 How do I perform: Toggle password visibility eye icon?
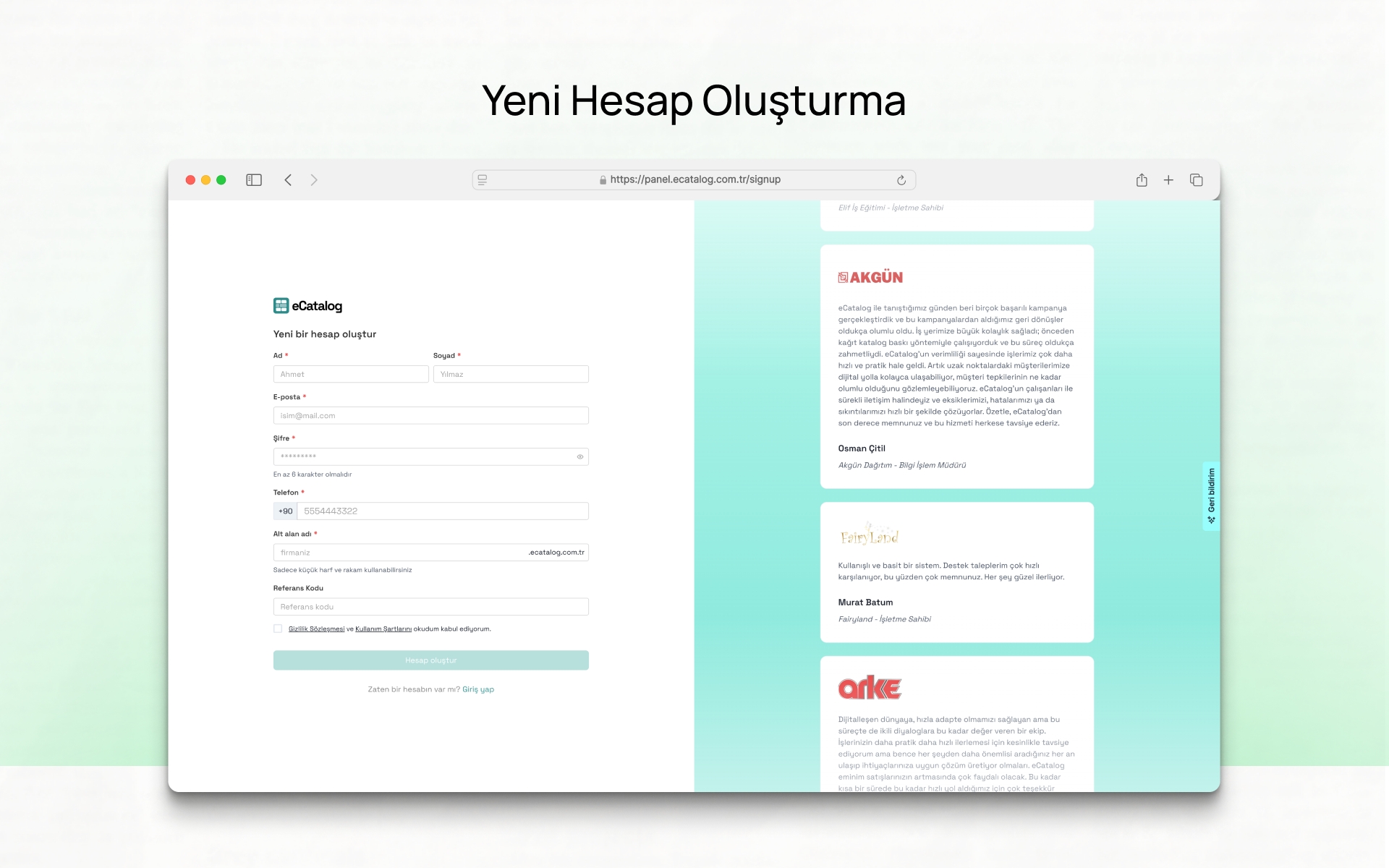(x=580, y=456)
